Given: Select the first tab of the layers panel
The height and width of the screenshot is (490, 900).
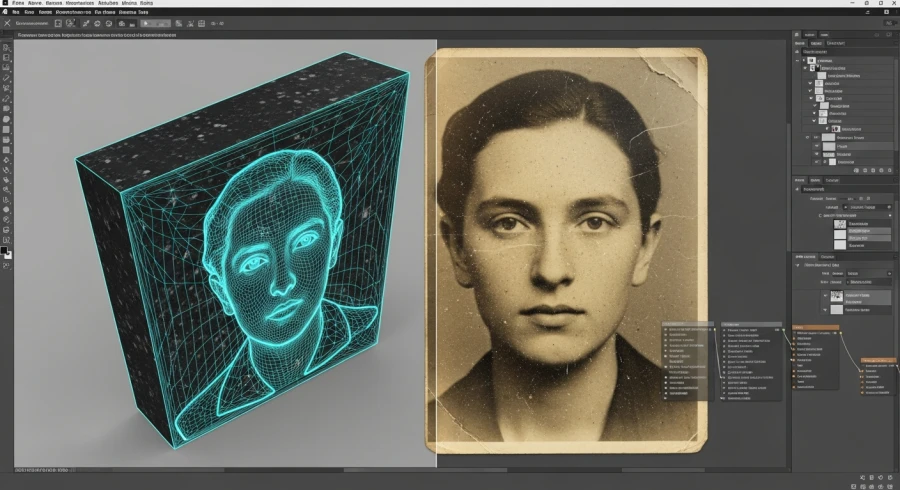Looking at the screenshot, I should 800,44.
